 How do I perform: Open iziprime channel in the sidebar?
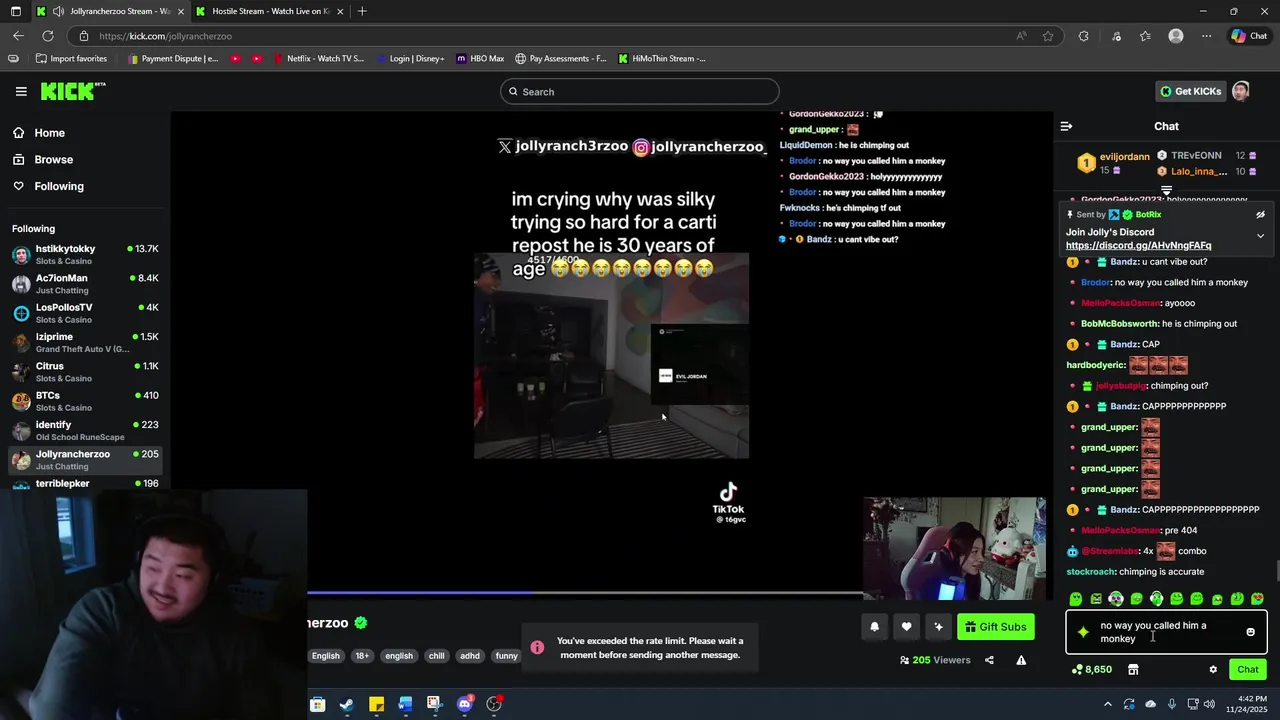pyautogui.click(x=85, y=342)
